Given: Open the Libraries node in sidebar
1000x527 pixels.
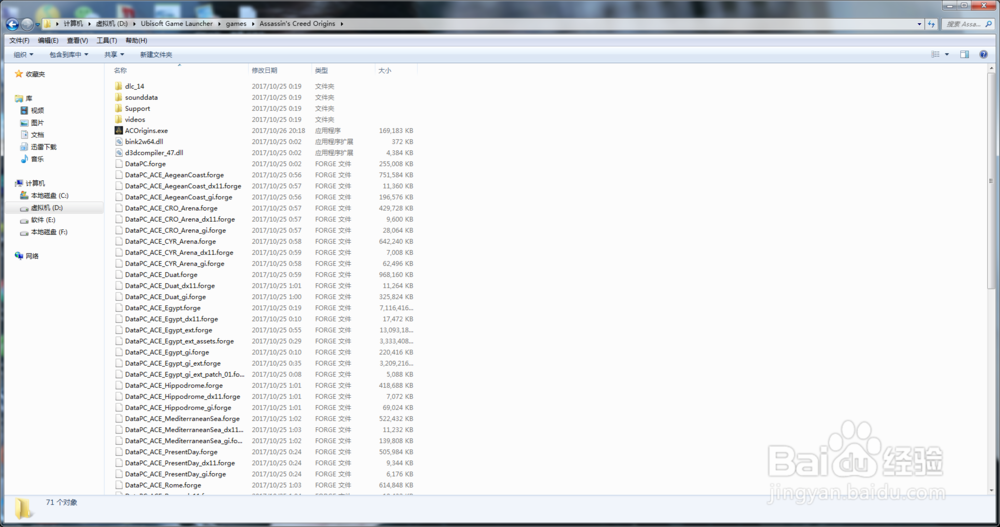Looking at the screenshot, I should [24, 98].
